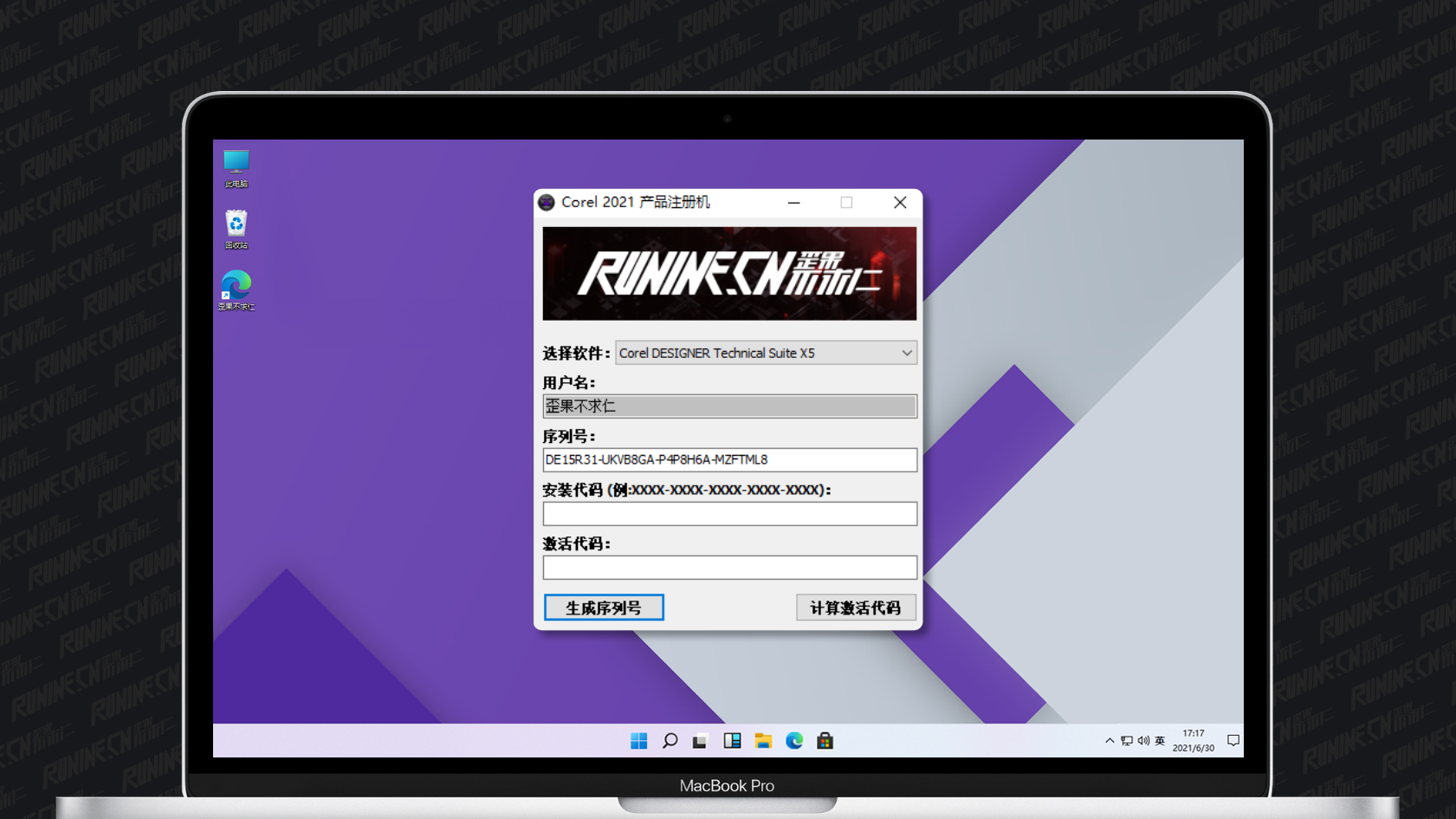Click the 生成序列号 button
Image resolution: width=1456 pixels, height=819 pixels.
click(x=604, y=607)
